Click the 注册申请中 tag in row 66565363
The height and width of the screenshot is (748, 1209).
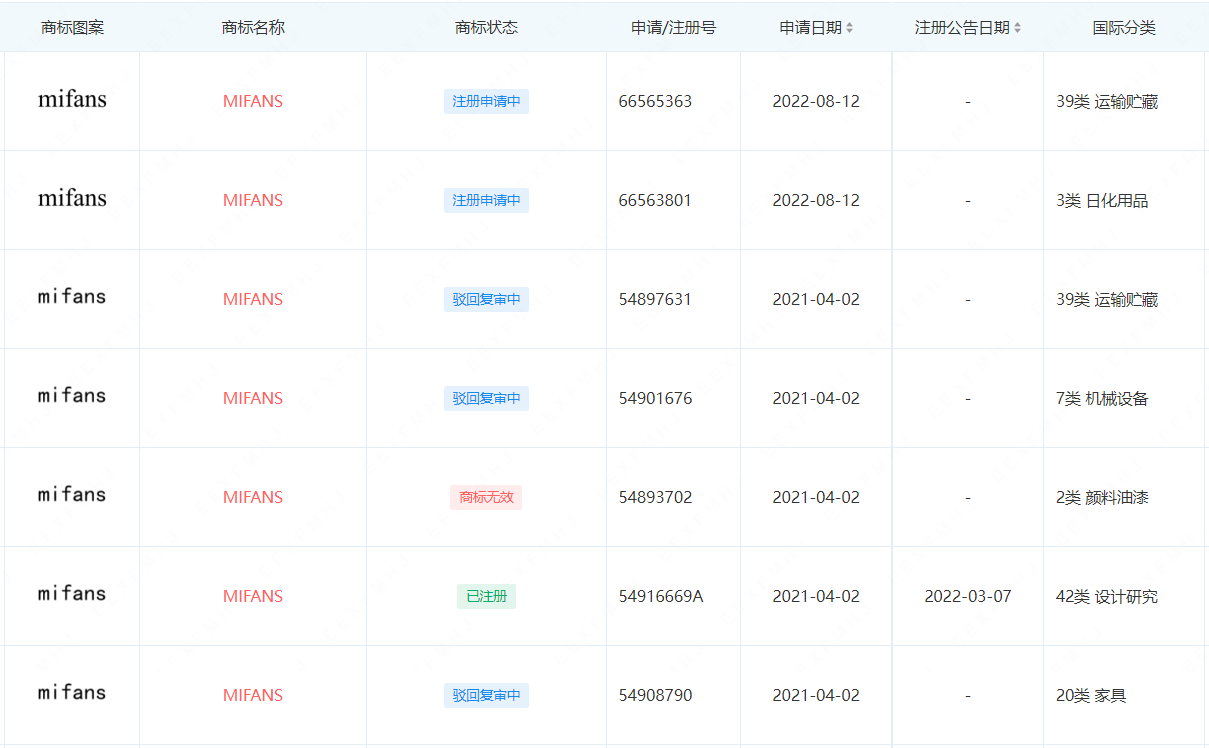(x=486, y=101)
